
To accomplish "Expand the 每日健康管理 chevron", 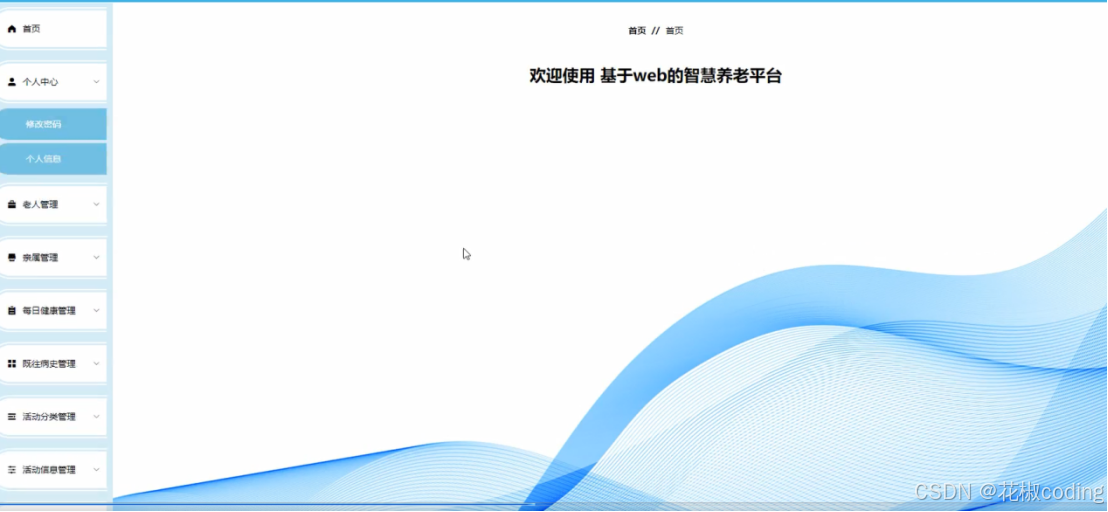I will click(96, 311).
